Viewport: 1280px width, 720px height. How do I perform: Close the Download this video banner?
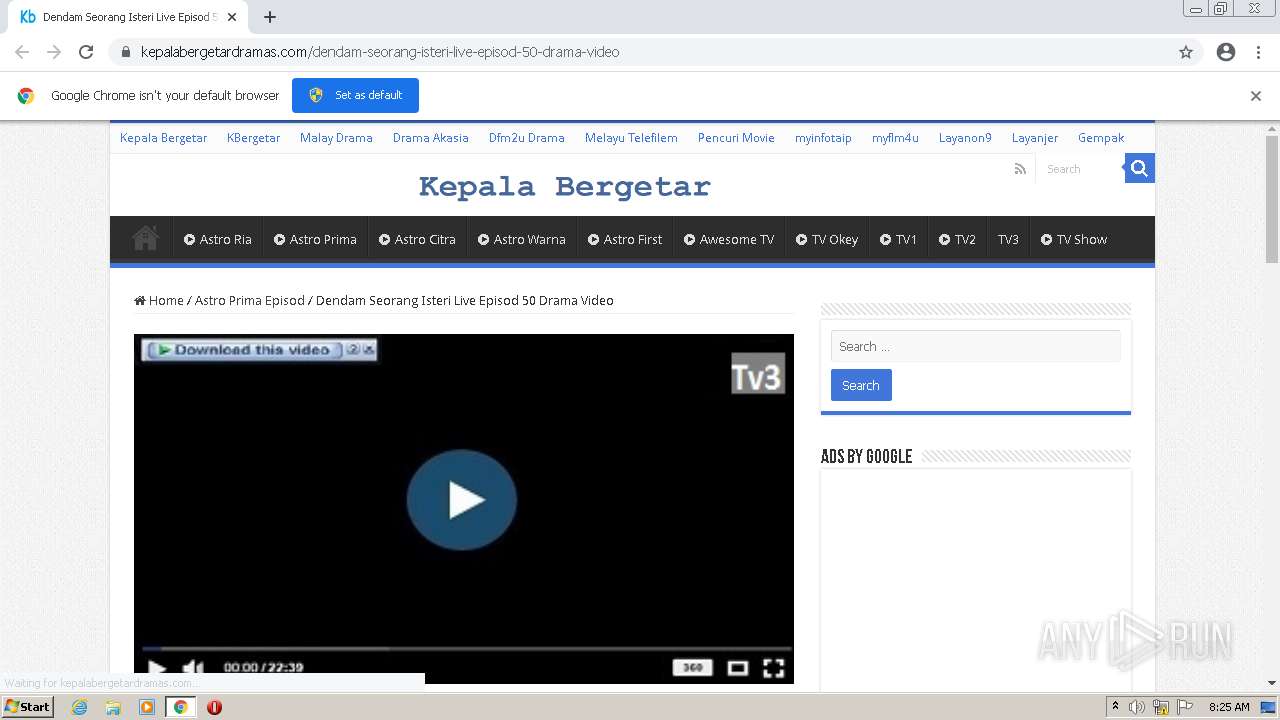[x=368, y=349]
